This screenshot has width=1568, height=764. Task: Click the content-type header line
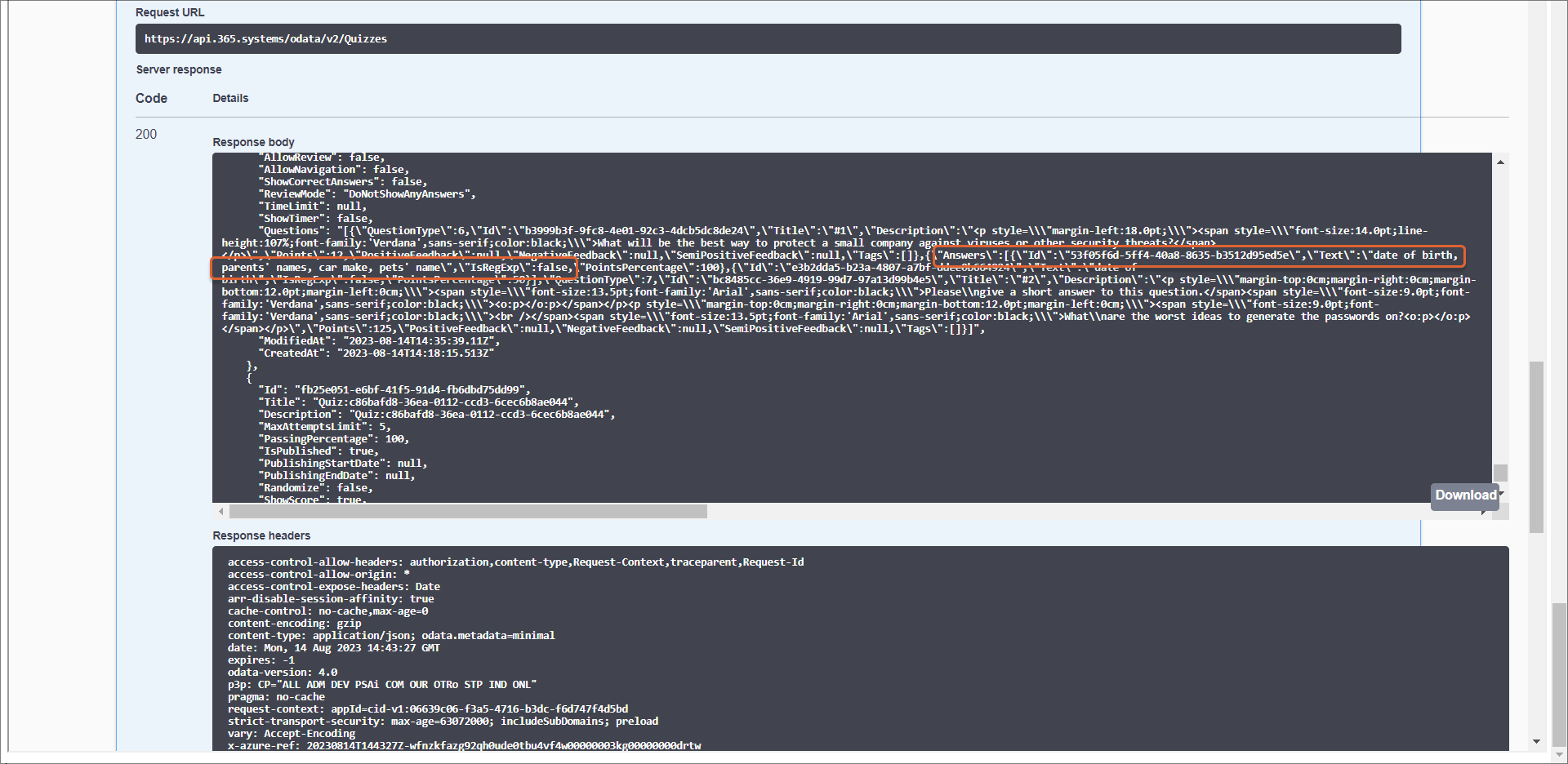(x=391, y=636)
